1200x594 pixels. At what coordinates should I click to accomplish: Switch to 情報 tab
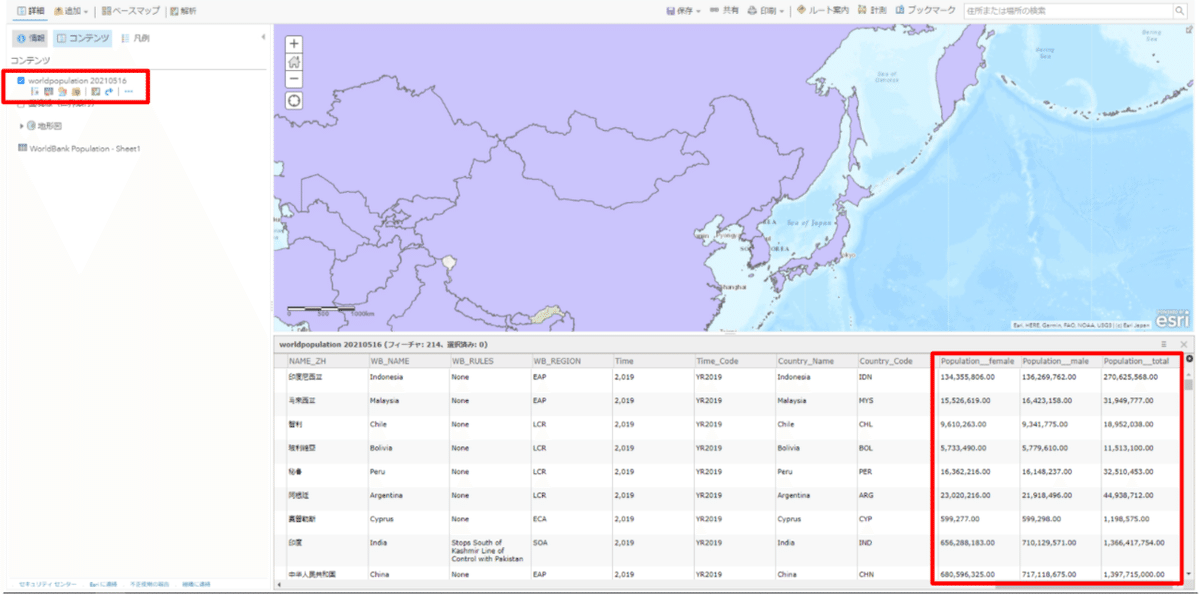tap(30, 38)
